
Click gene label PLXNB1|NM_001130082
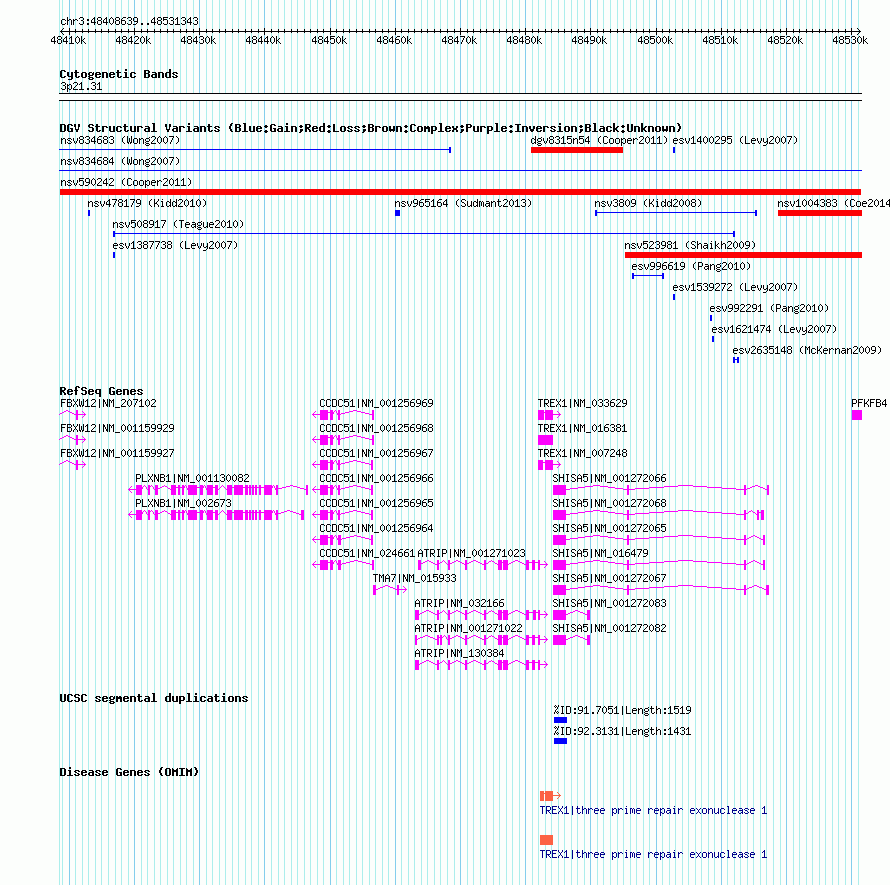pyautogui.click(x=192, y=478)
